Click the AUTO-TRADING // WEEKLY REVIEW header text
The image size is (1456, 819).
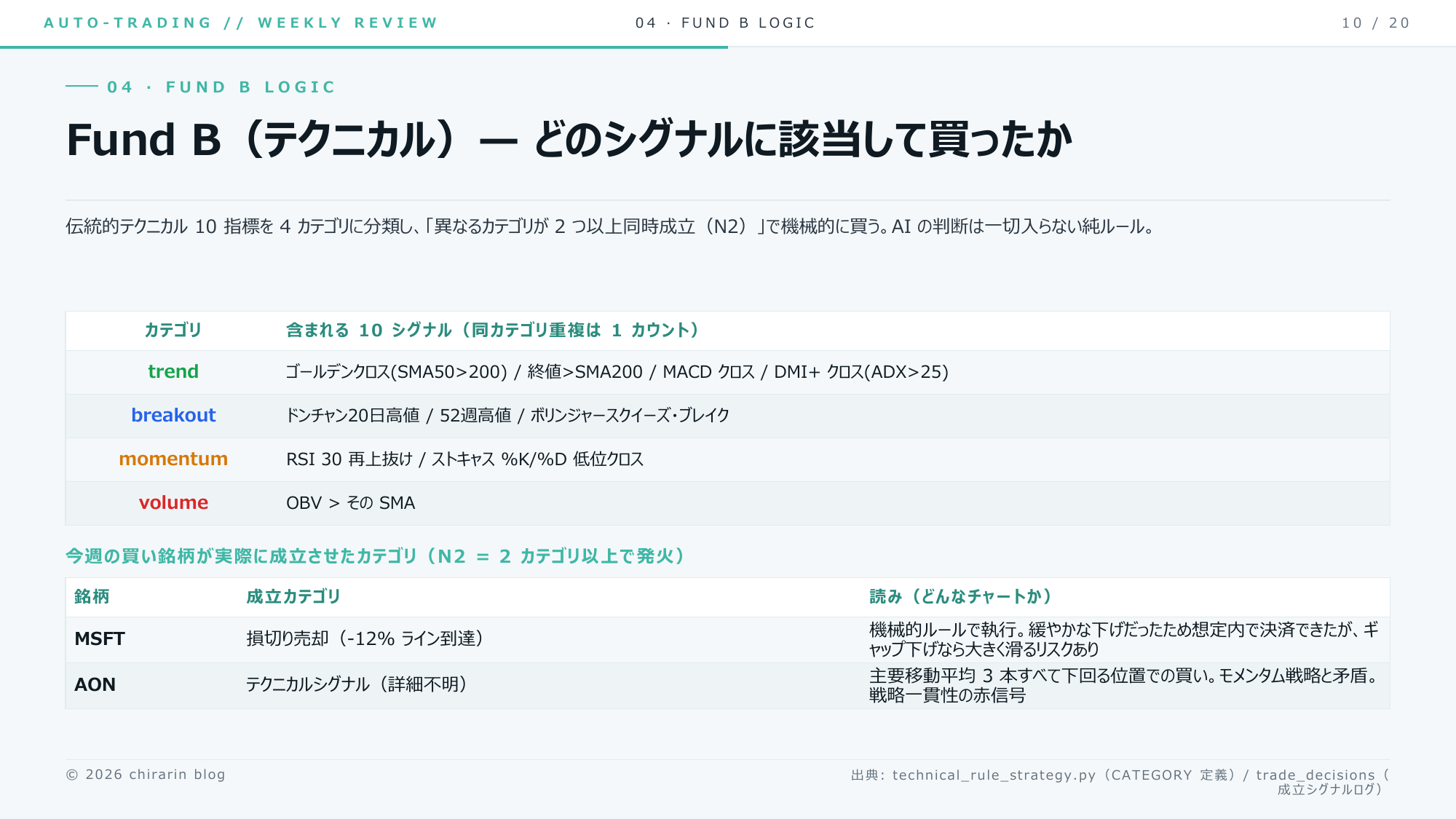[241, 23]
